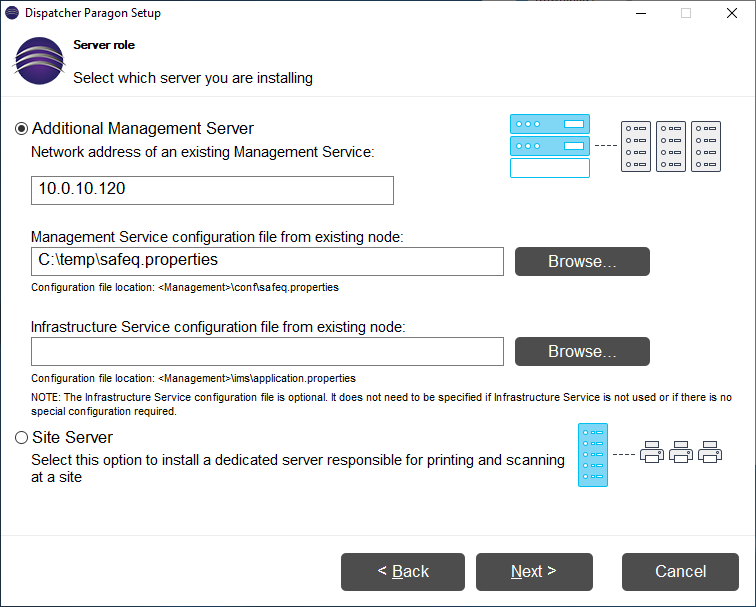
Task: Focus the network address field showing 10.0.10.120
Action: (x=212, y=190)
